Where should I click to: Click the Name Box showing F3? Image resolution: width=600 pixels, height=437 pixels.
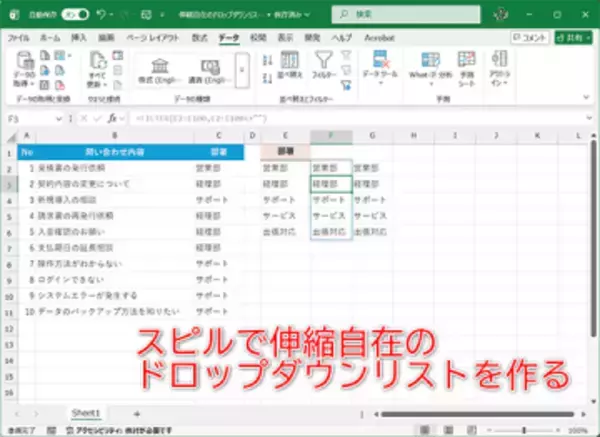(x=31, y=119)
